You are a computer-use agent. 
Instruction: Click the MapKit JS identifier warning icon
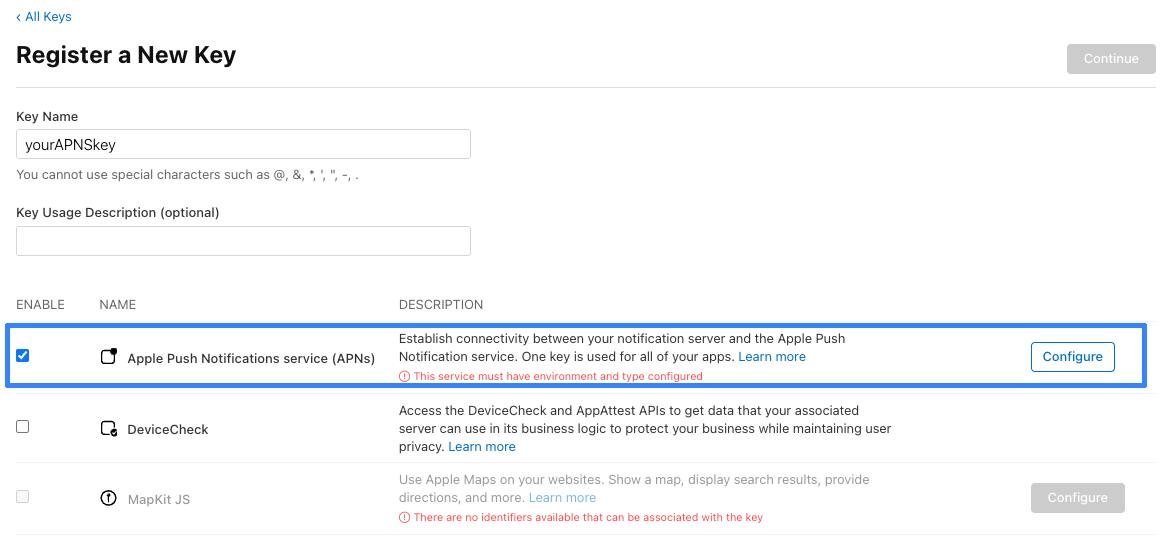(405, 518)
